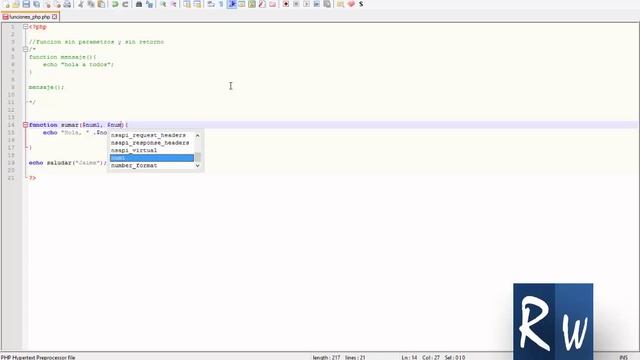
Task: Click the Print toolbar icon
Action: click(x=67, y=4)
